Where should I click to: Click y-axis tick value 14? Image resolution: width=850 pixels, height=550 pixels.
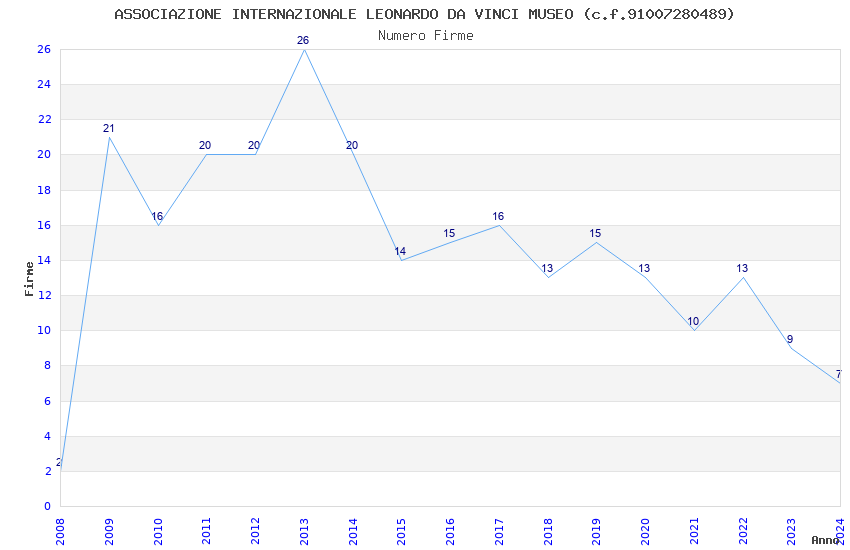(44, 260)
